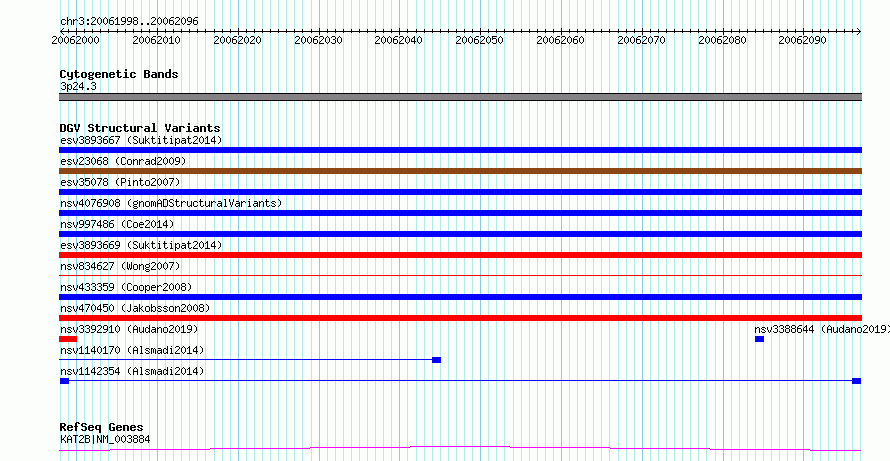890x461 pixels.
Task: Click the KAT2B|NM_003884 gene label
Action: coord(105,439)
